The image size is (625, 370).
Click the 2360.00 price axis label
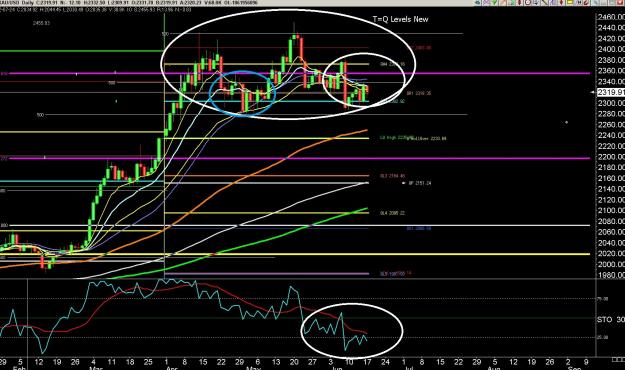[x=611, y=71]
